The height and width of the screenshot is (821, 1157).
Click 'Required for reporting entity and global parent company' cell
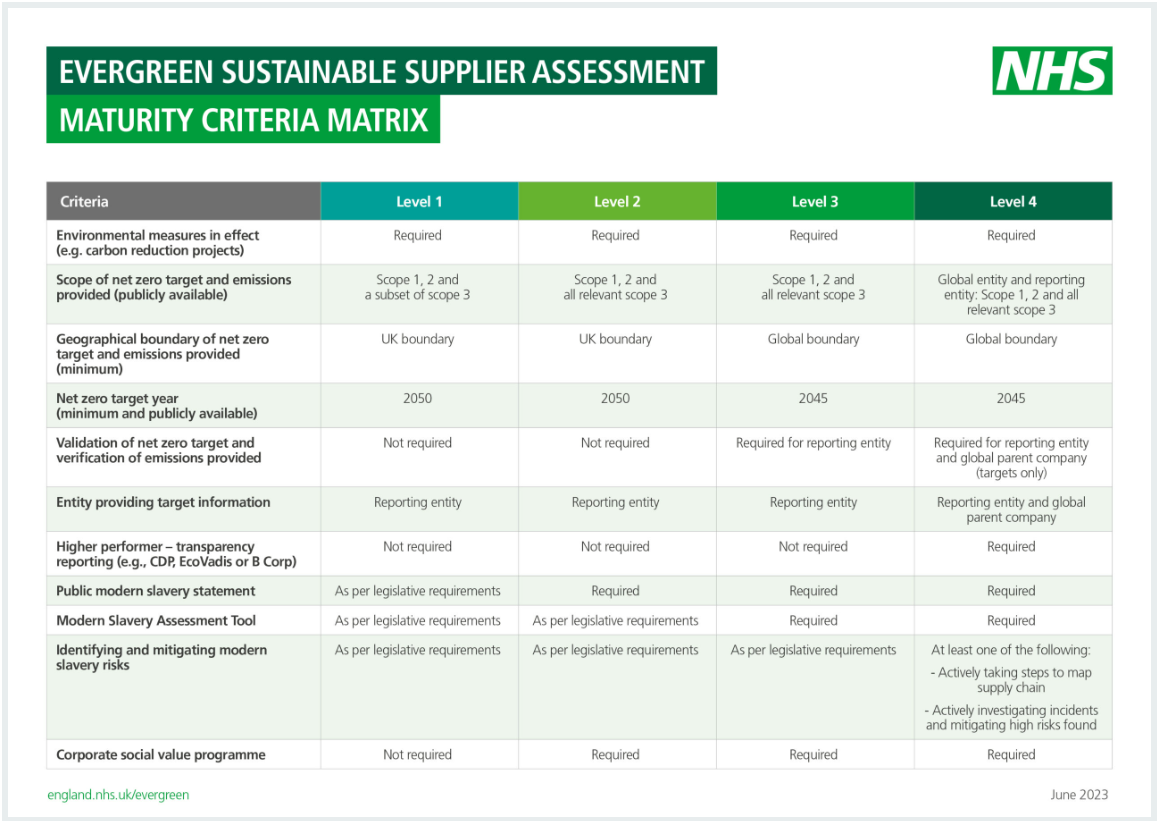coord(1011,457)
